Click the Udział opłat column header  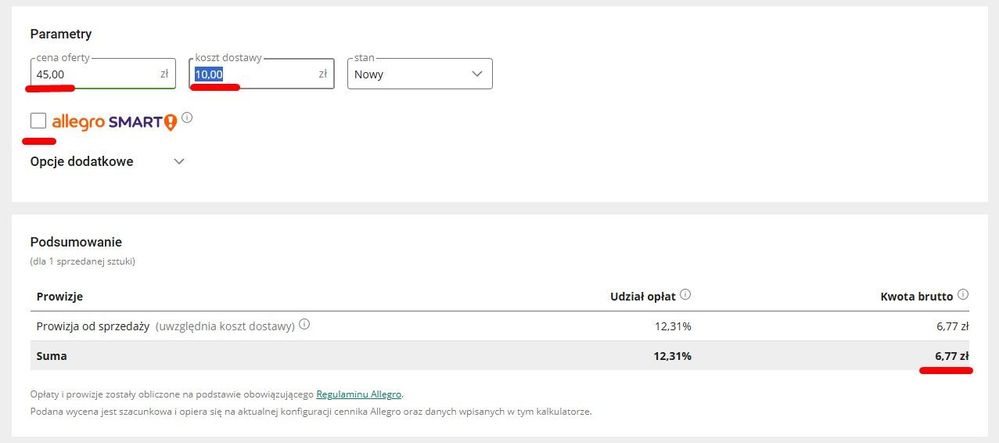pyautogui.click(x=642, y=296)
